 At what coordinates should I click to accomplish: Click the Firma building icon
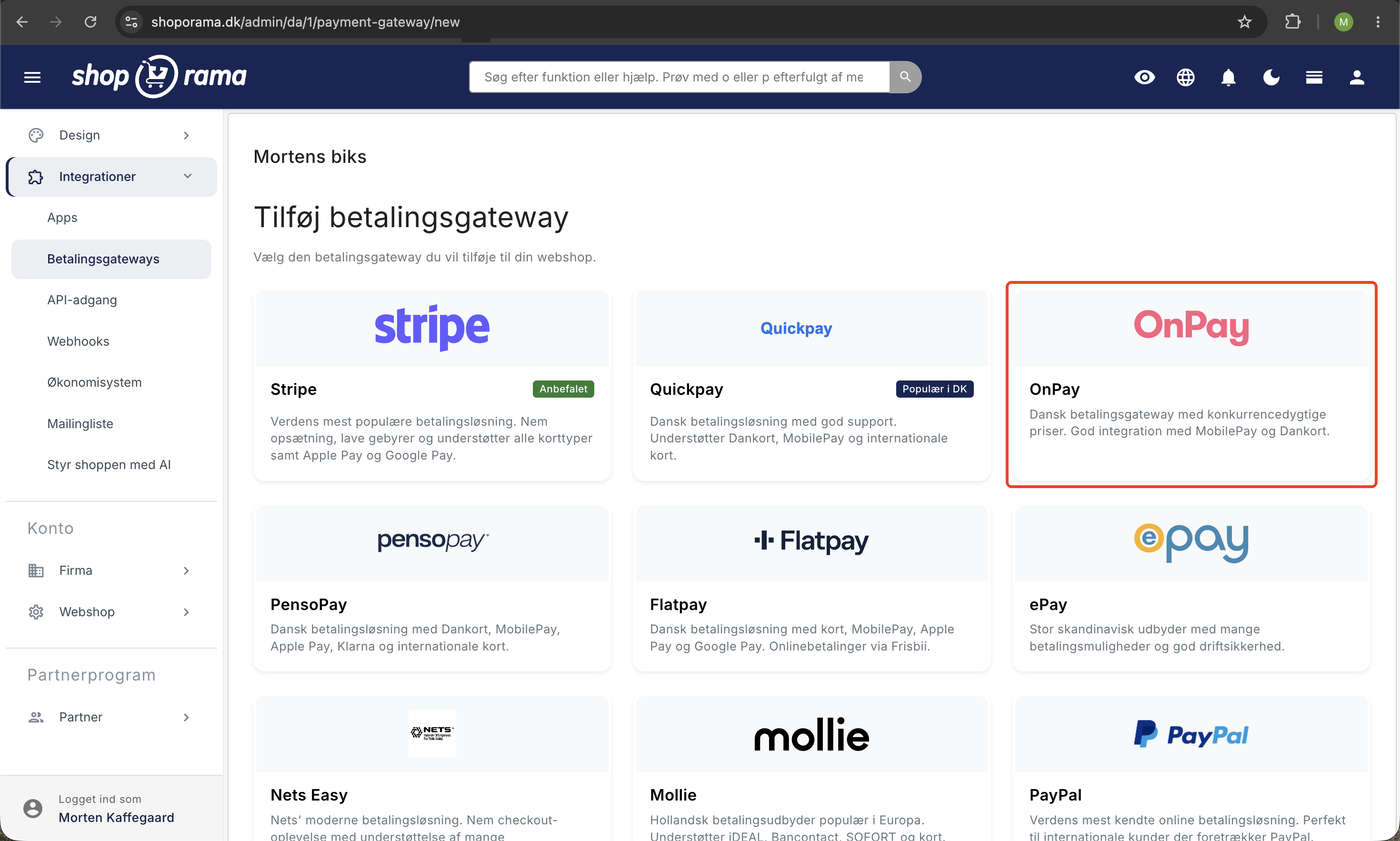pyautogui.click(x=36, y=570)
